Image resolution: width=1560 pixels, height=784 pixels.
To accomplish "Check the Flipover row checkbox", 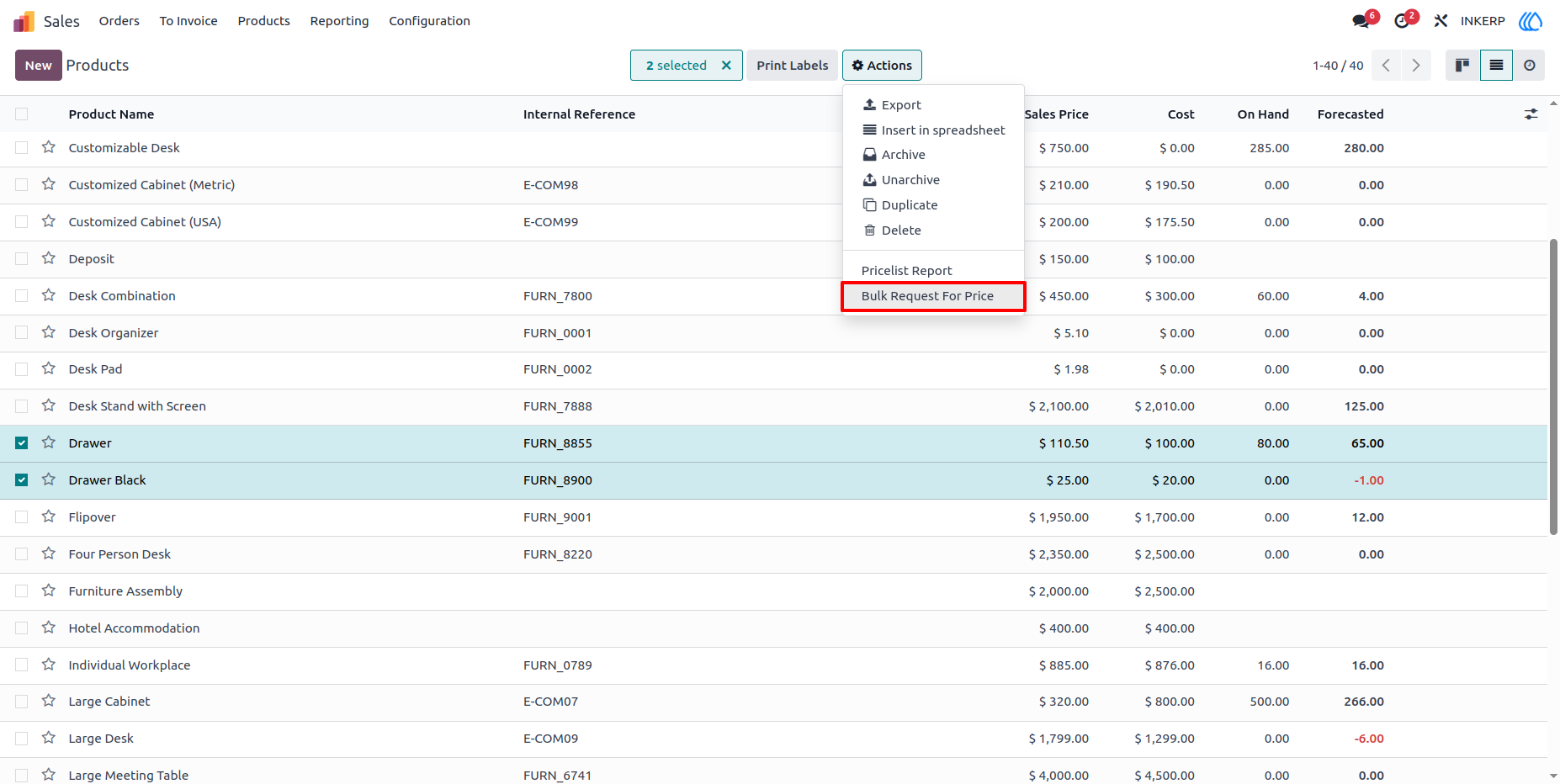I will tap(22, 517).
